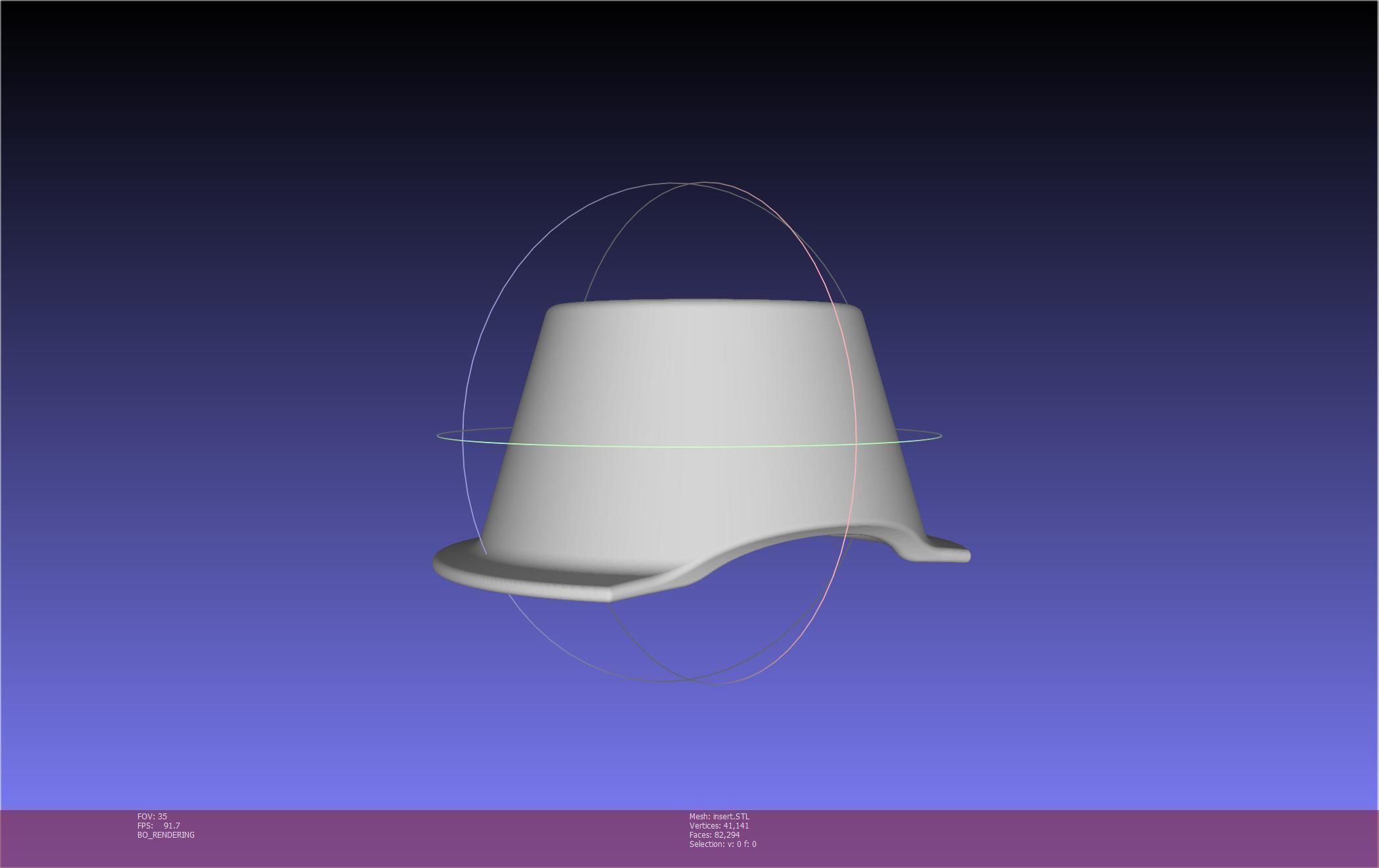Click the BO_RENDERING label
Screen dimensions: 1379x868
pos(166,834)
